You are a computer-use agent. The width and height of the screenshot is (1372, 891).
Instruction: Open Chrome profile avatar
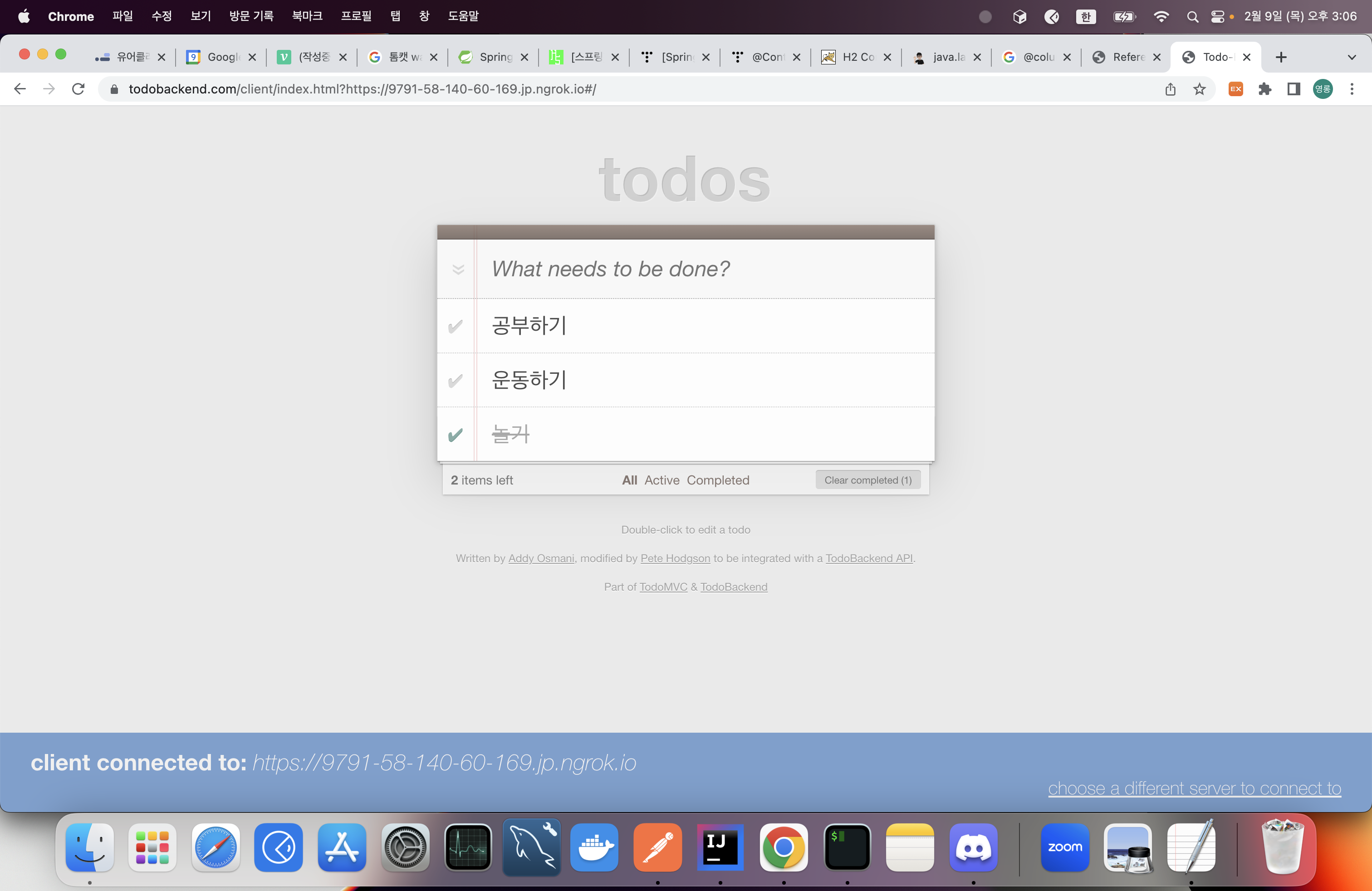(1323, 89)
